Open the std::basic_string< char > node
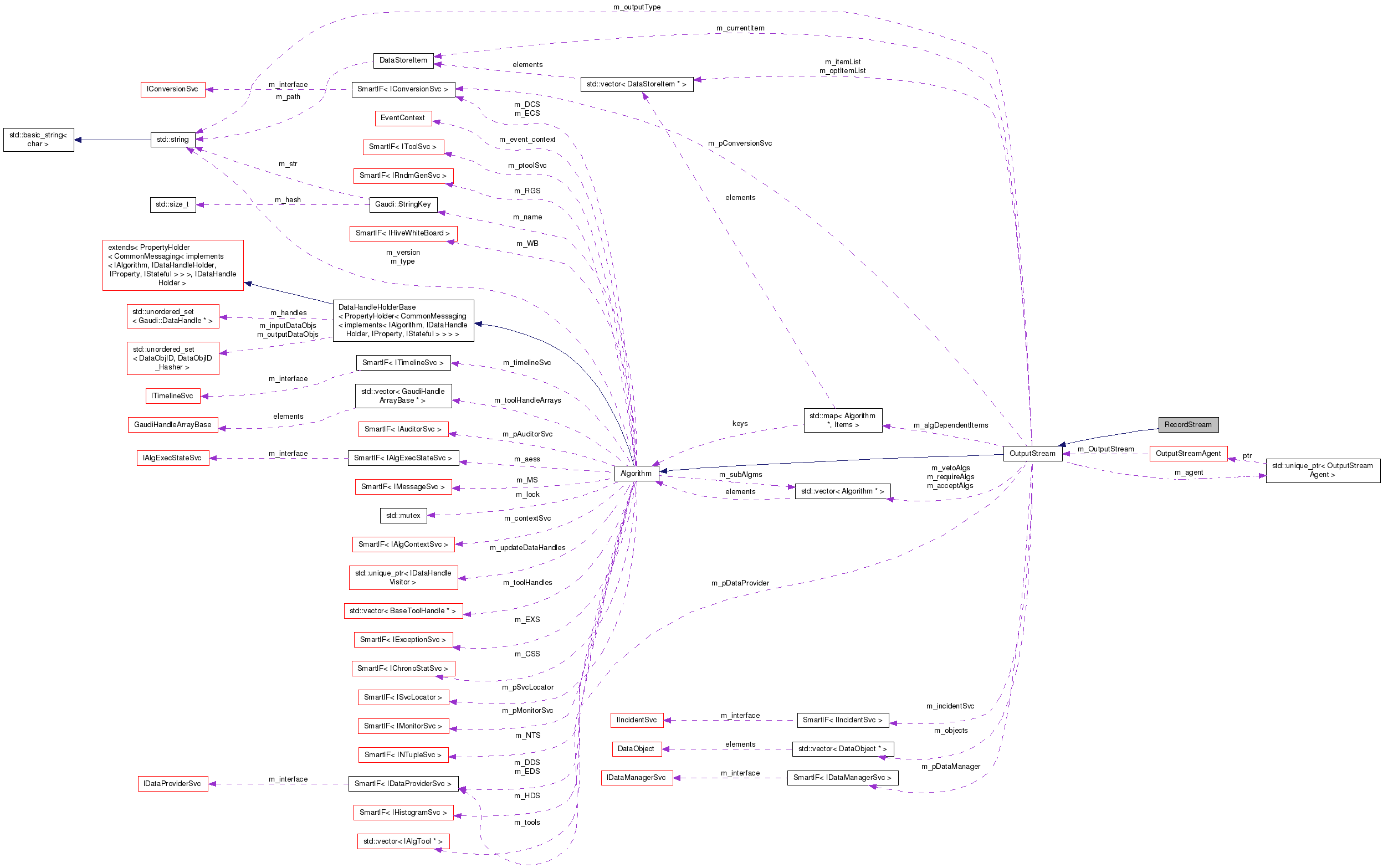Viewport: 1383px width, 868px height. pos(38,139)
